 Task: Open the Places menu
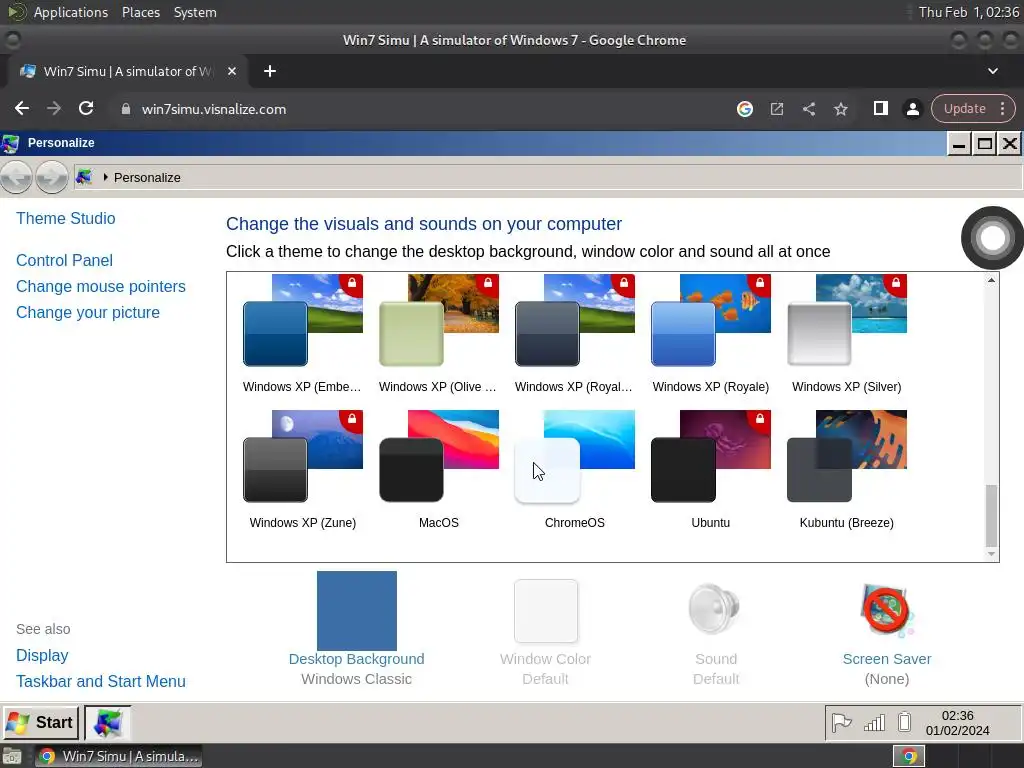pos(140,12)
